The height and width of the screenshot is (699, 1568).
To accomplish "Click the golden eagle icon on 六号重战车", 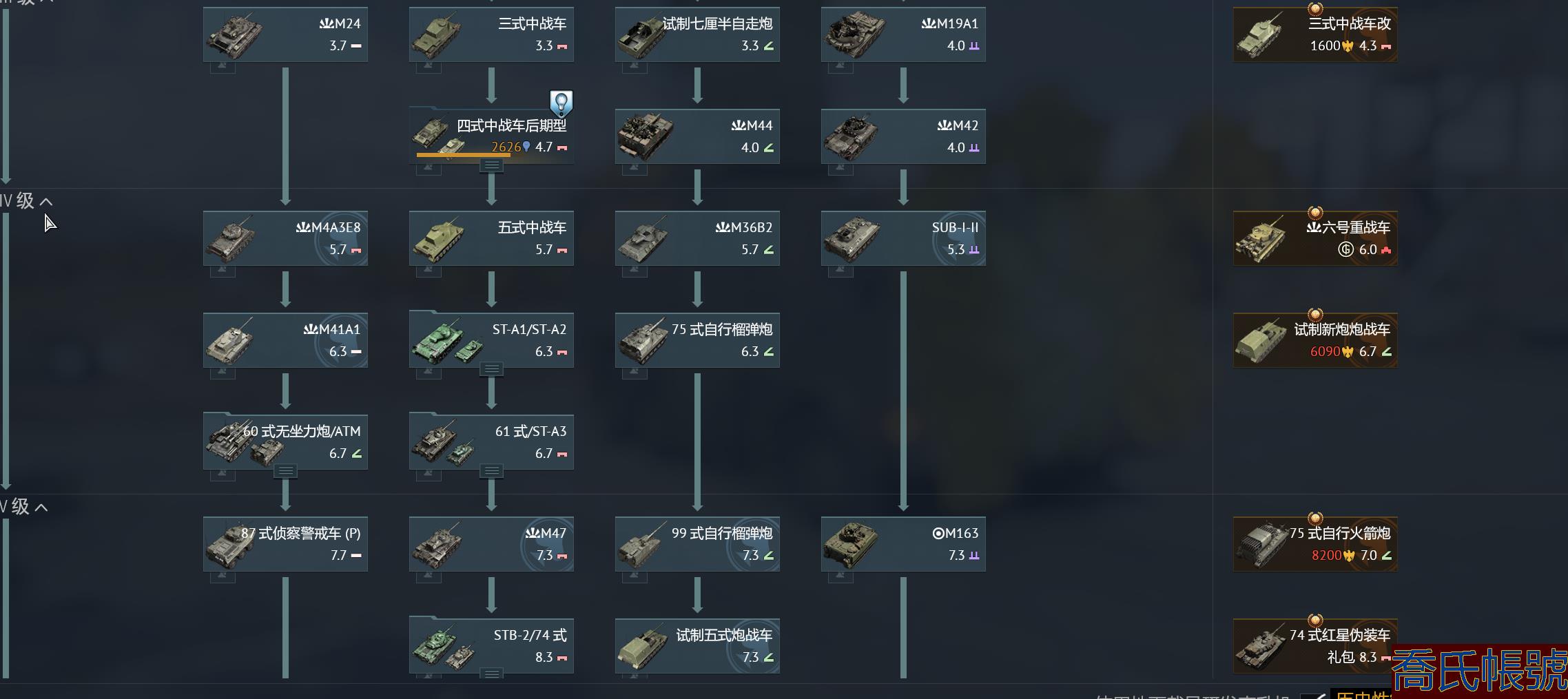I will click(1345, 249).
